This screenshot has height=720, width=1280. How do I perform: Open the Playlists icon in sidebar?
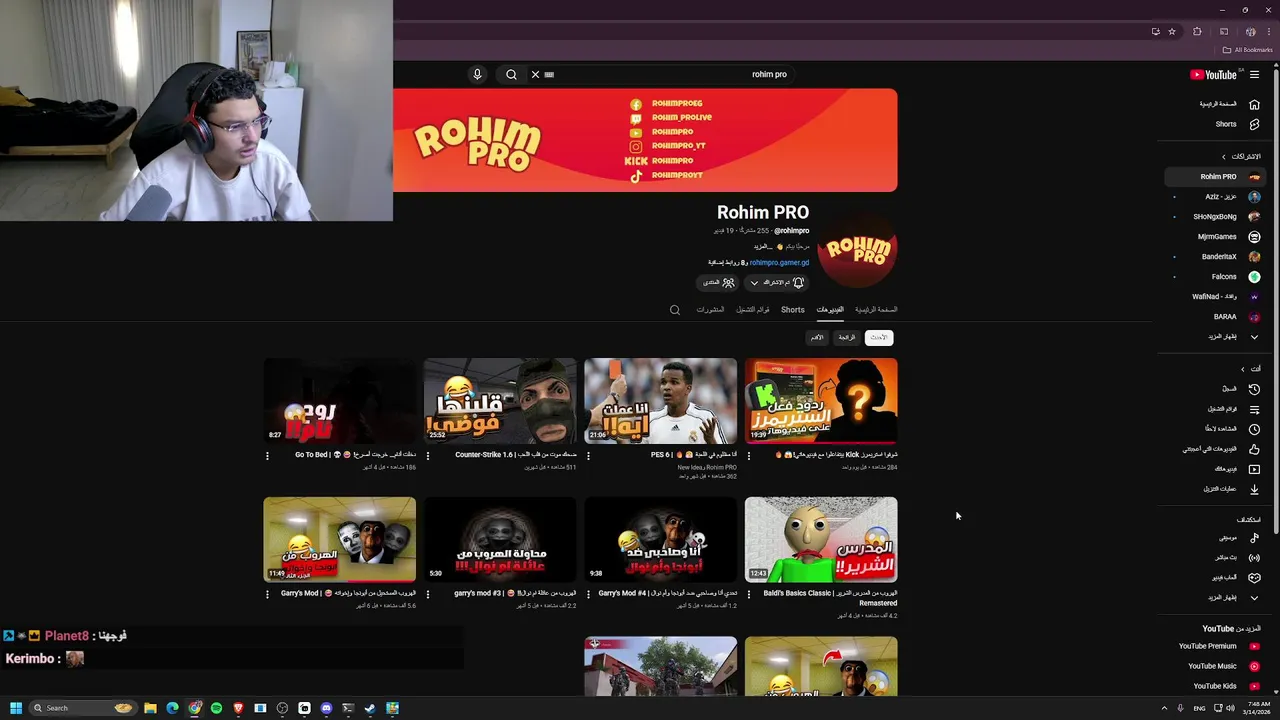(x=1254, y=409)
